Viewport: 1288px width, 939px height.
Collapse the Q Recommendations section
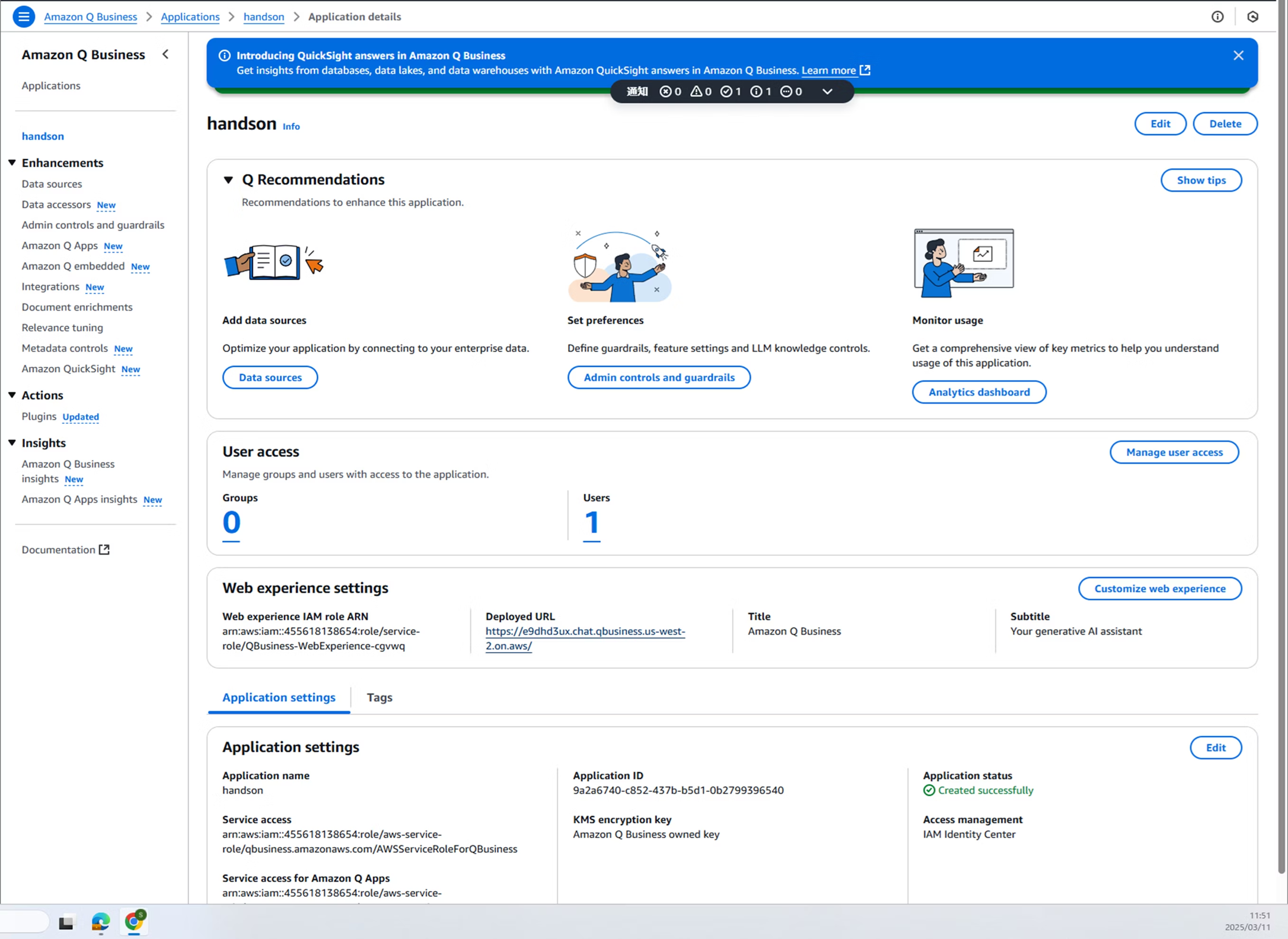pyautogui.click(x=228, y=180)
